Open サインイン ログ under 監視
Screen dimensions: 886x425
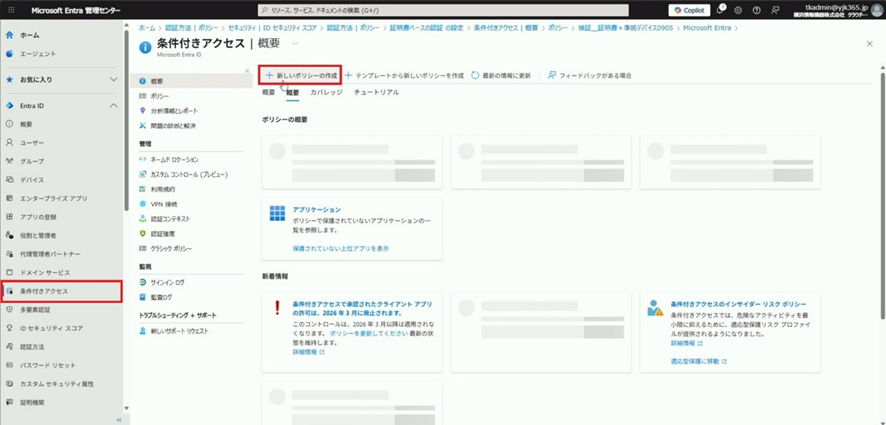coord(167,282)
